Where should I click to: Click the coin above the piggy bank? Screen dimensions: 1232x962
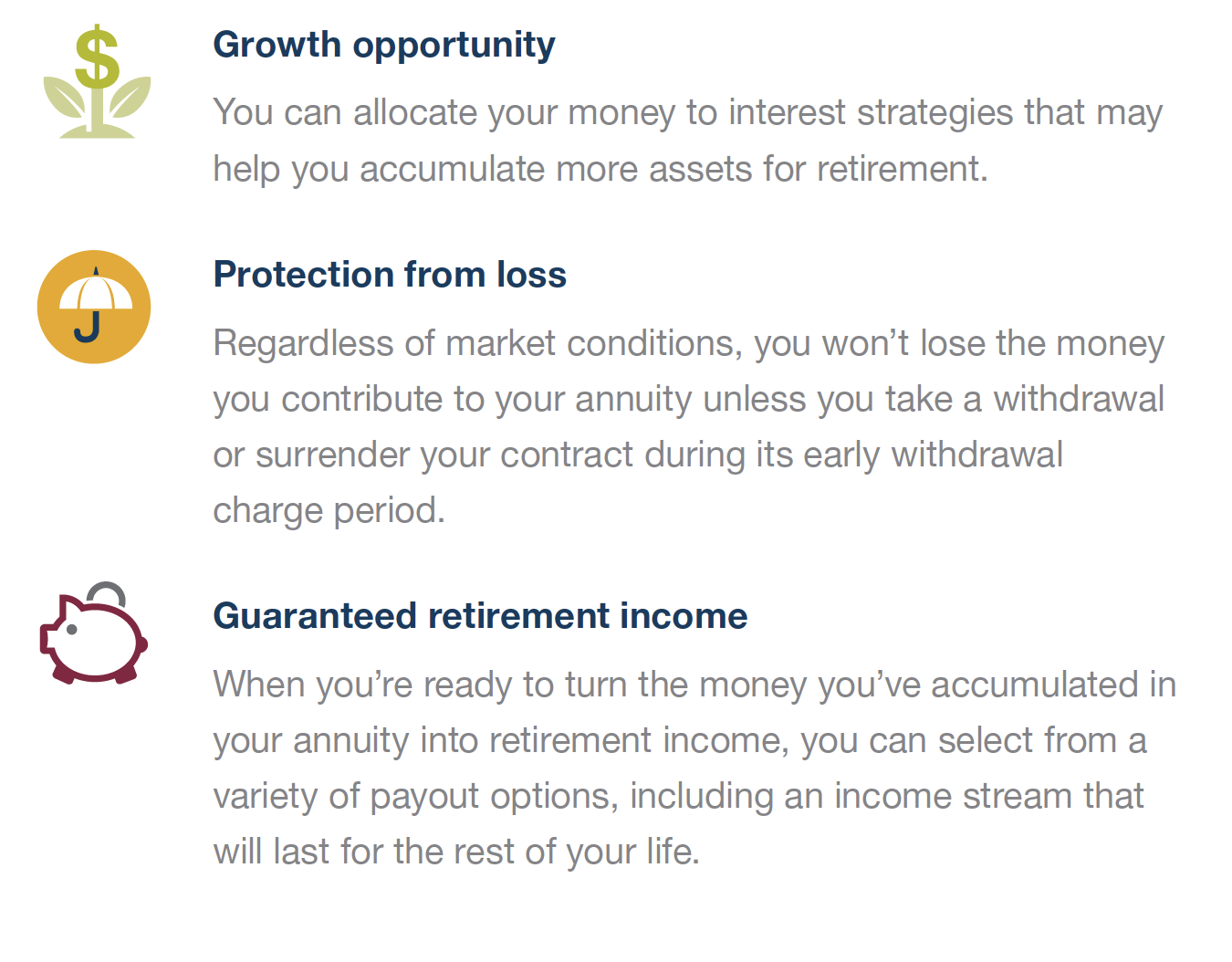point(107,593)
